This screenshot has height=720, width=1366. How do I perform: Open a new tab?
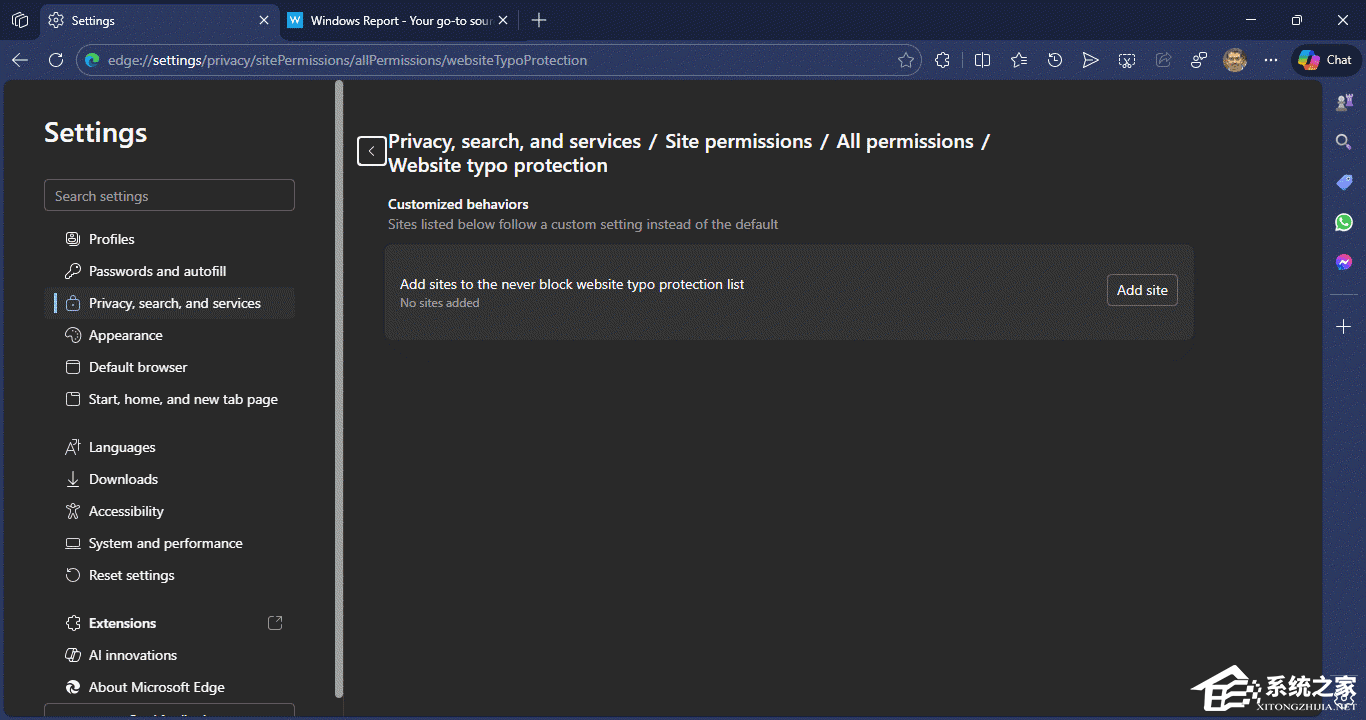(x=539, y=20)
